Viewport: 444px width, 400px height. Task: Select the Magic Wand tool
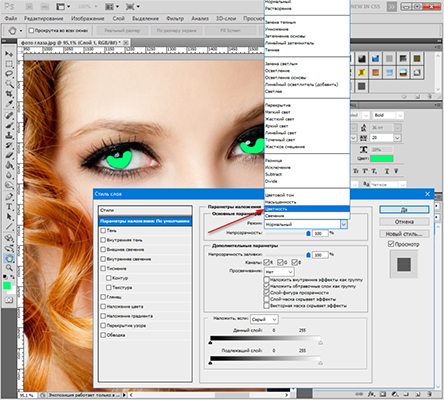pyautogui.click(x=9, y=84)
